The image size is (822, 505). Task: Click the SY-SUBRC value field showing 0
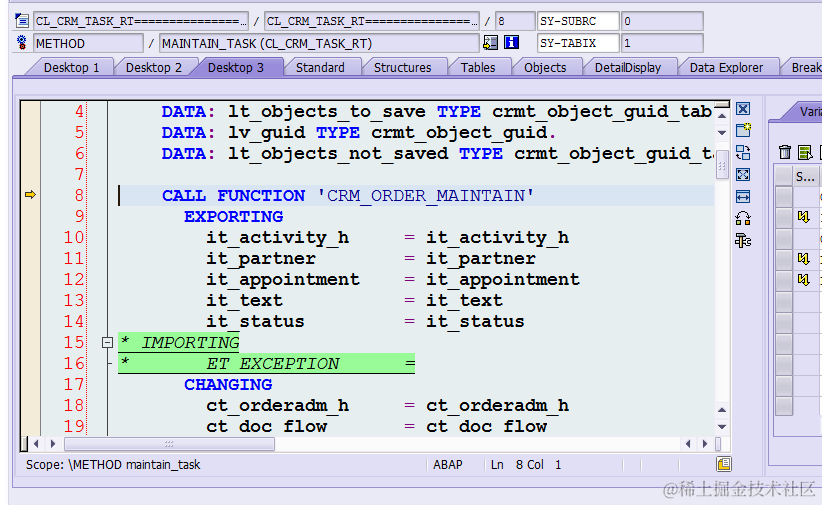pos(662,21)
